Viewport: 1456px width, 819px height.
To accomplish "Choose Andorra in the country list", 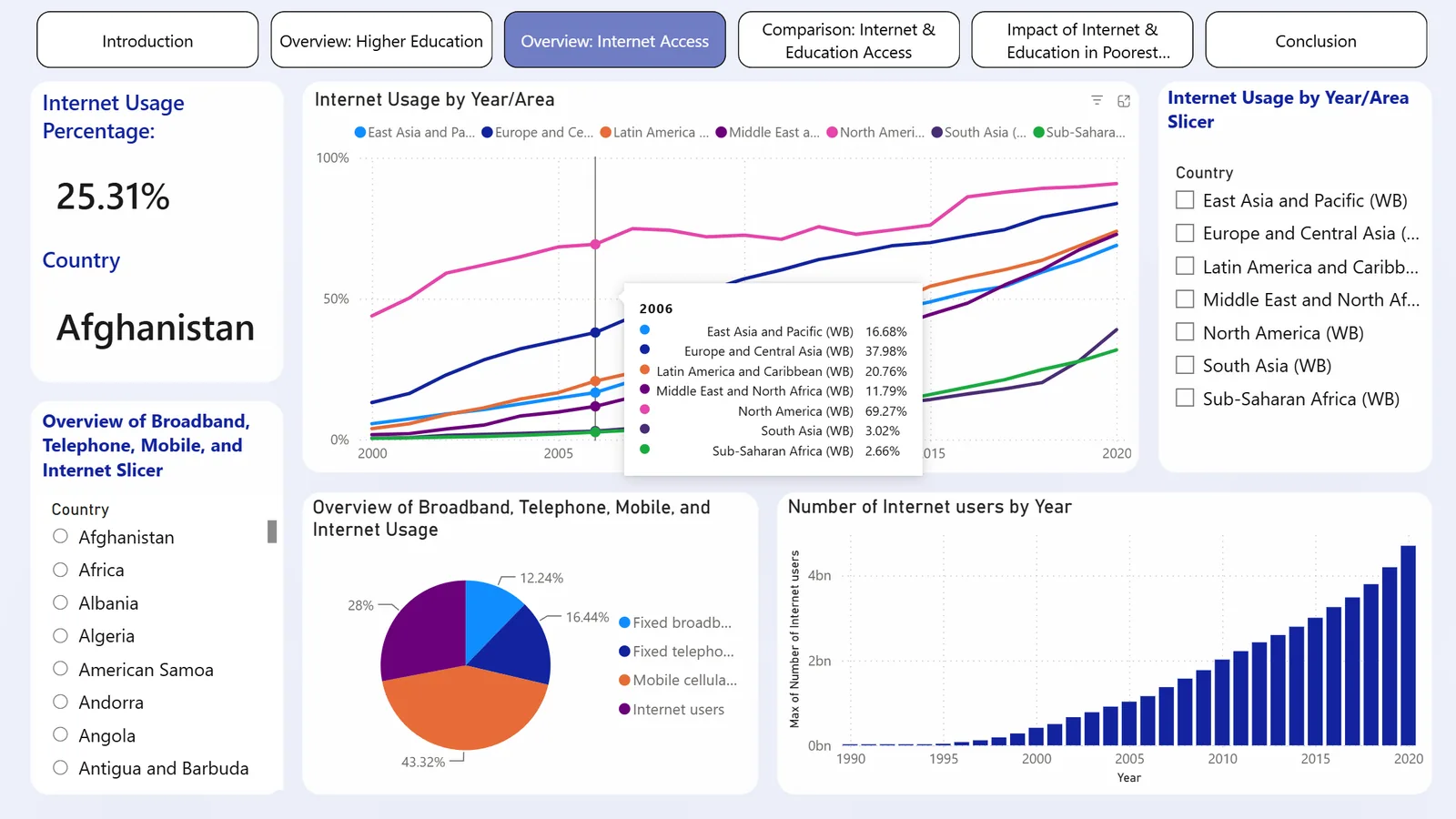I will [x=60, y=702].
